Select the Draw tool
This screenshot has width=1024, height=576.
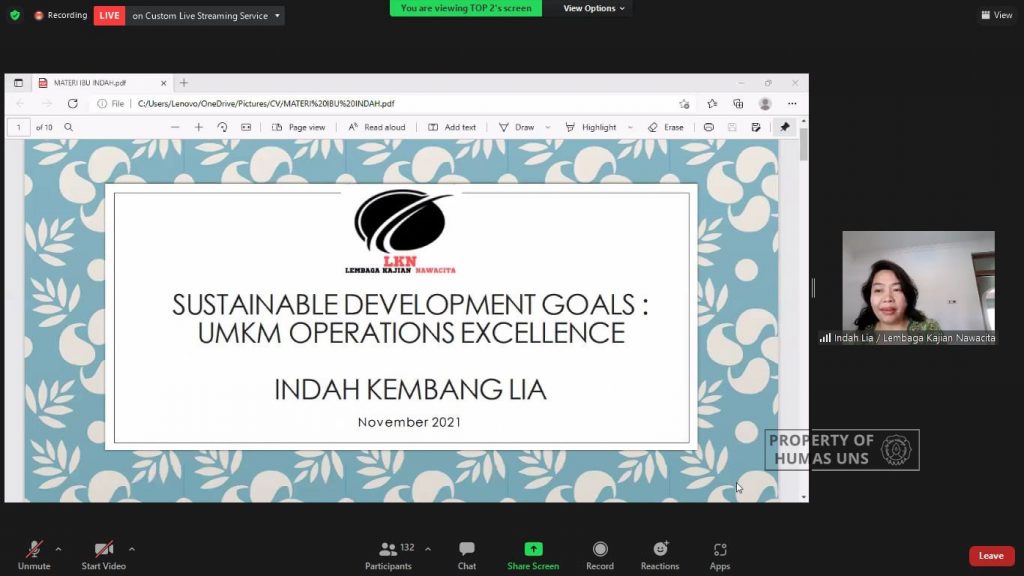(517, 127)
